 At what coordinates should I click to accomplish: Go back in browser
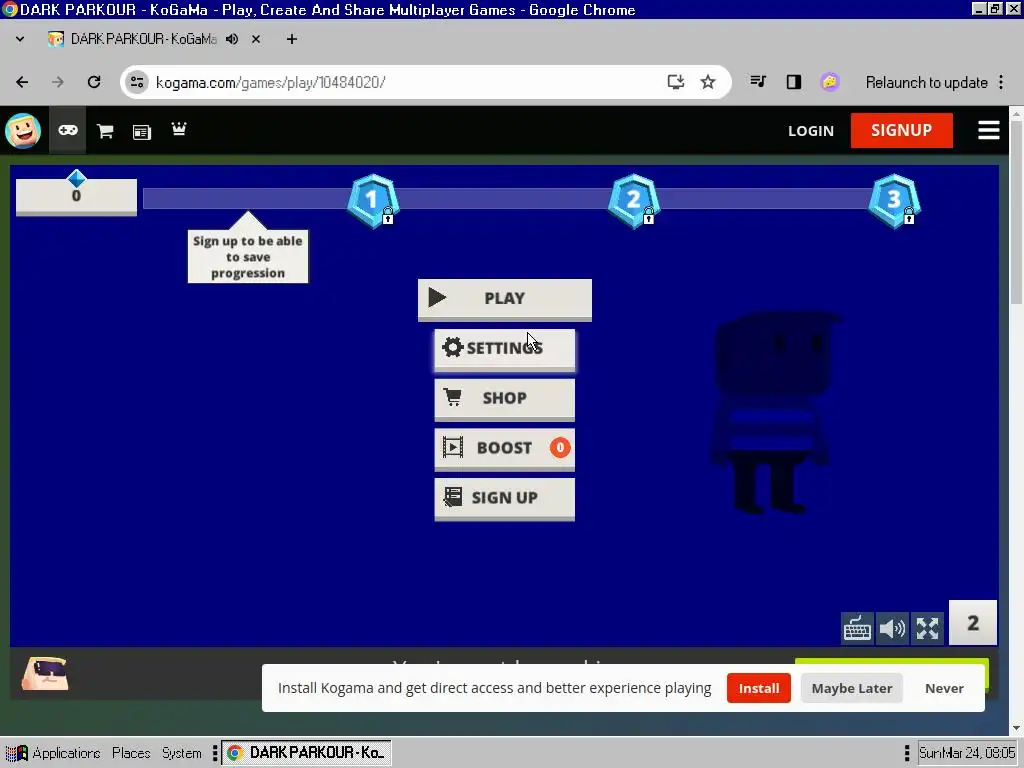point(22,82)
